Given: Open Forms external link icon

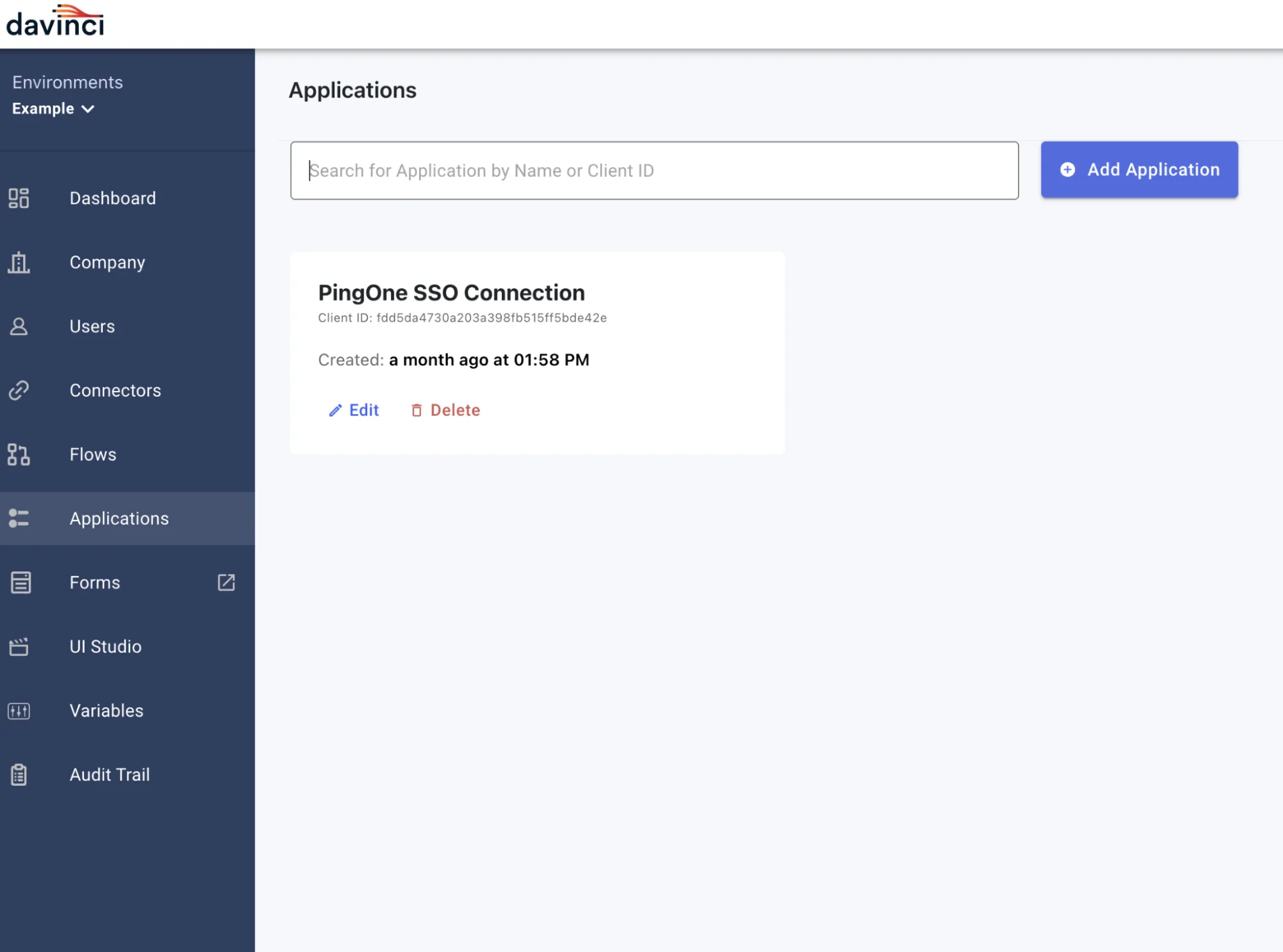Looking at the screenshot, I should [226, 582].
